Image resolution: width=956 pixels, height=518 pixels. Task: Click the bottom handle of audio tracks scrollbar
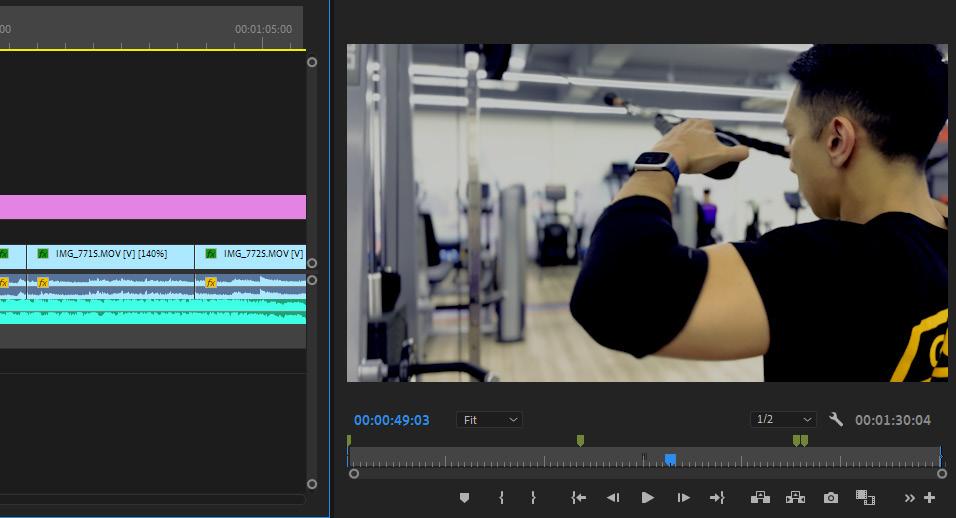(x=312, y=484)
